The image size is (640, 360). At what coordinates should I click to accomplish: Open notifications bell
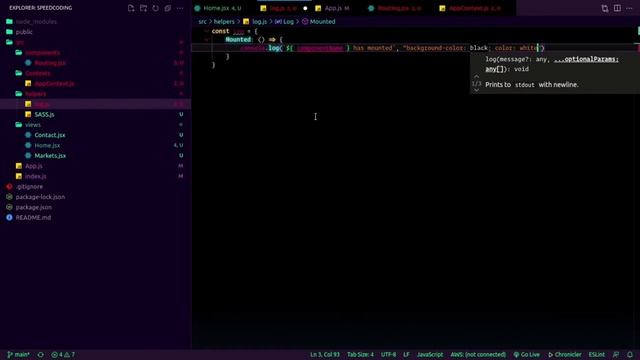pos(630,355)
